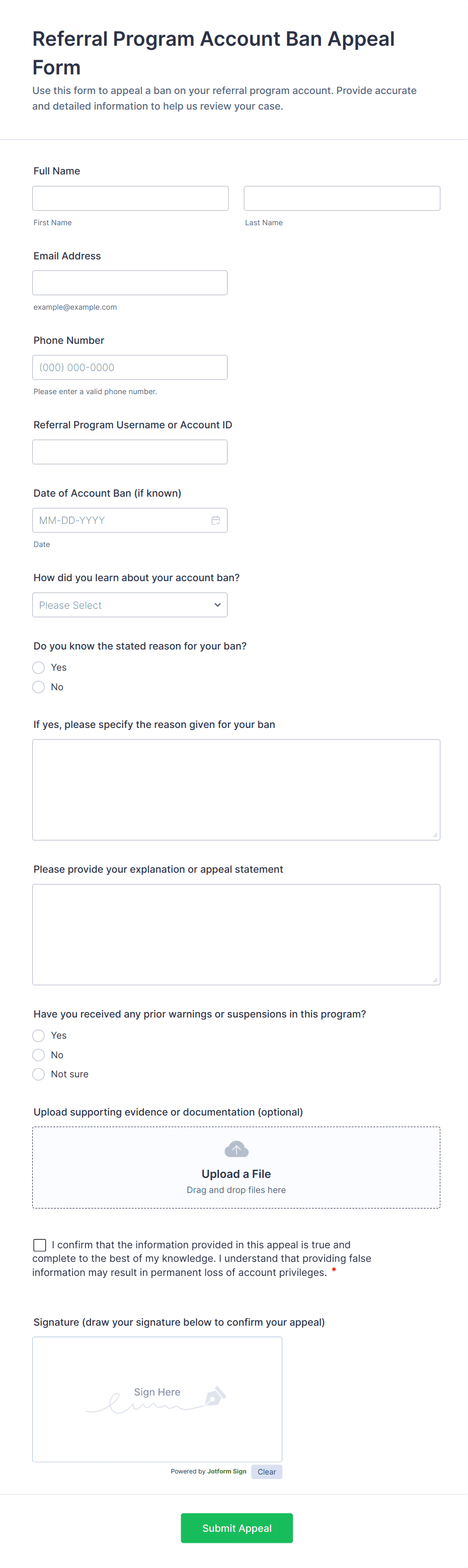Focus the Username or Account ID field
468x1568 pixels.
point(130,452)
